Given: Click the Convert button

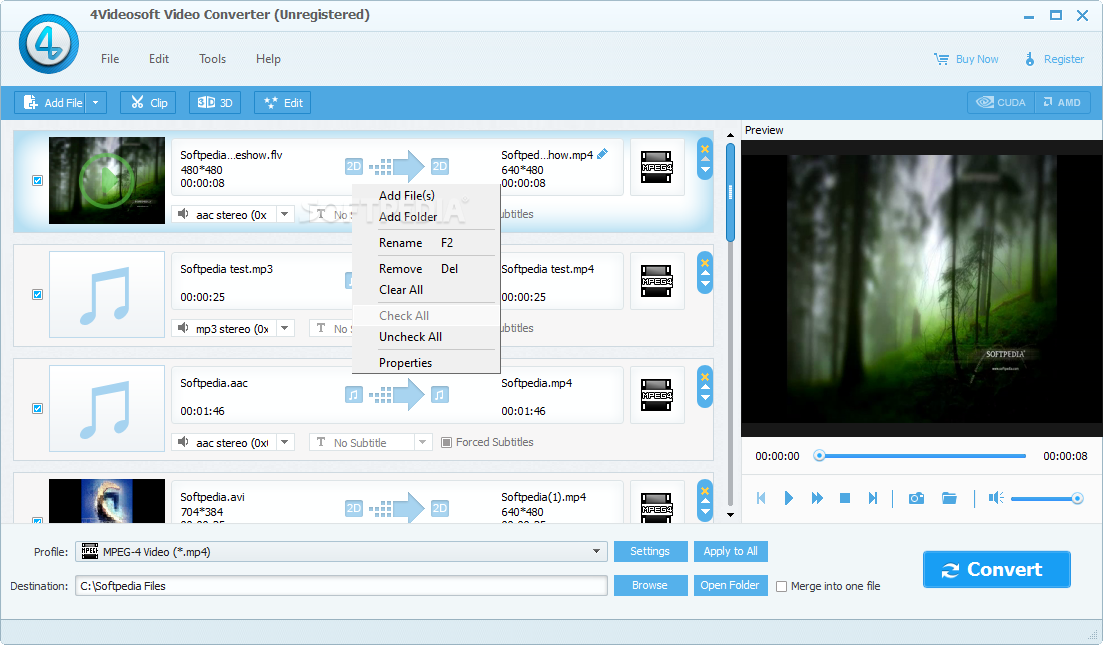Looking at the screenshot, I should tap(996, 569).
